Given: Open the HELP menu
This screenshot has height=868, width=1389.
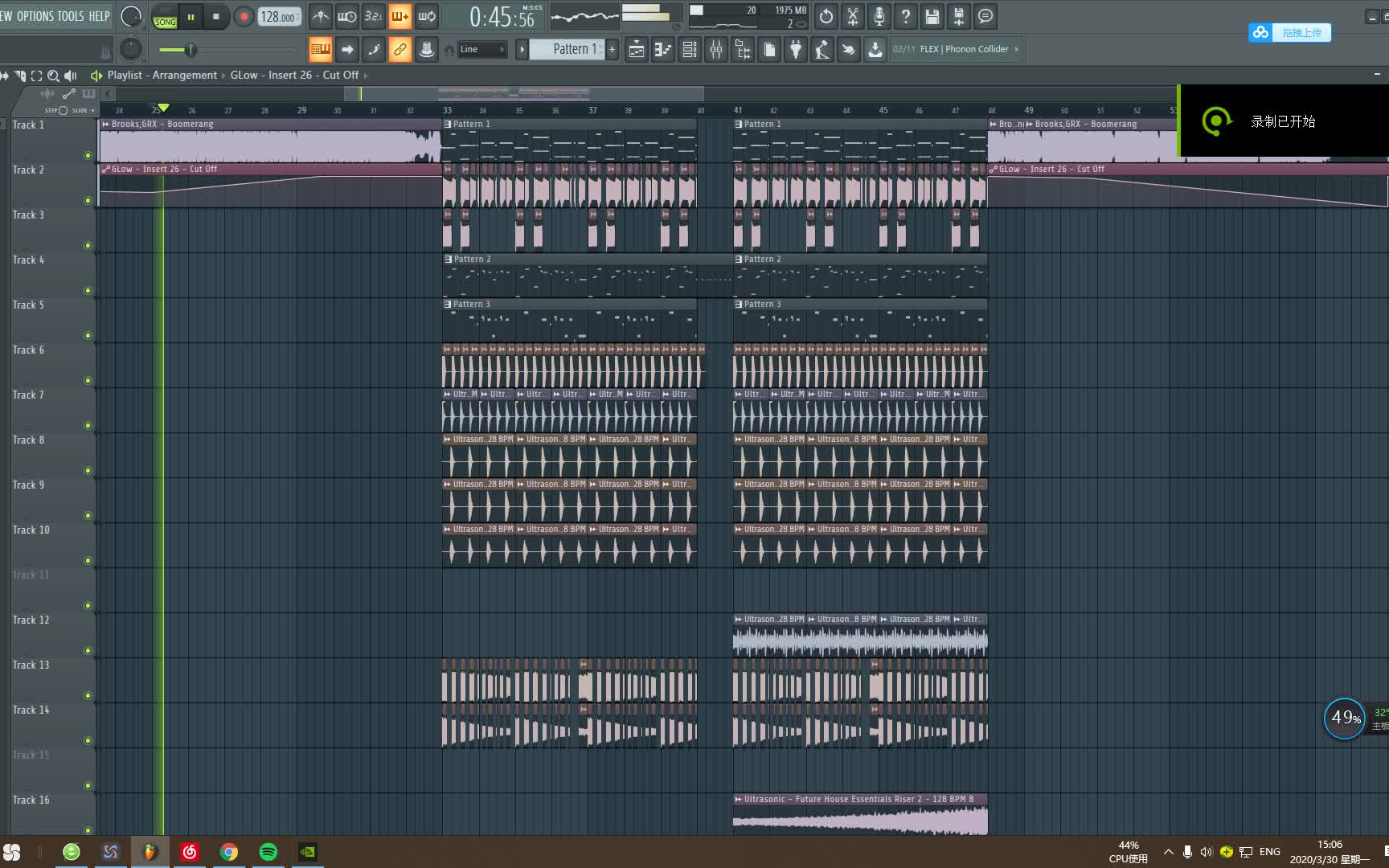Looking at the screenshot, I should tap(99, 16).
